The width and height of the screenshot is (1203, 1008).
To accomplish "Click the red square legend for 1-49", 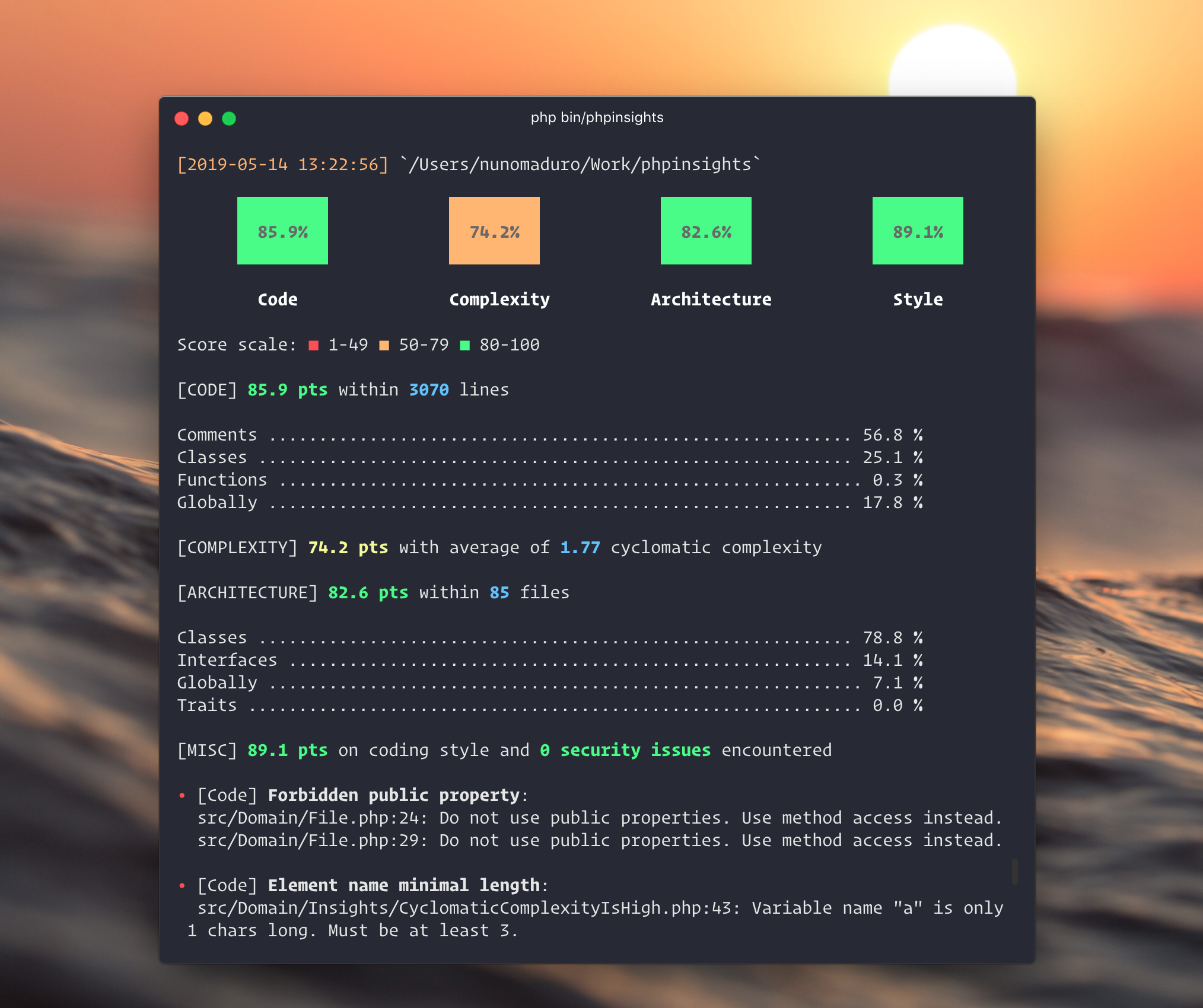I will pos(314,345).
